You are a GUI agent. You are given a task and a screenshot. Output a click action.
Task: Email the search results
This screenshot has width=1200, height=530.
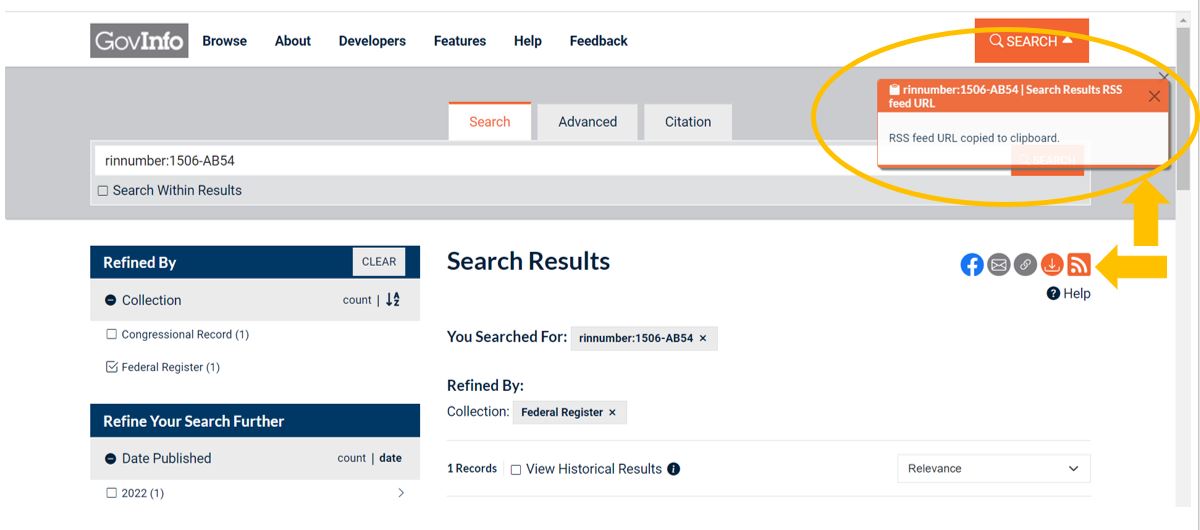998,265
